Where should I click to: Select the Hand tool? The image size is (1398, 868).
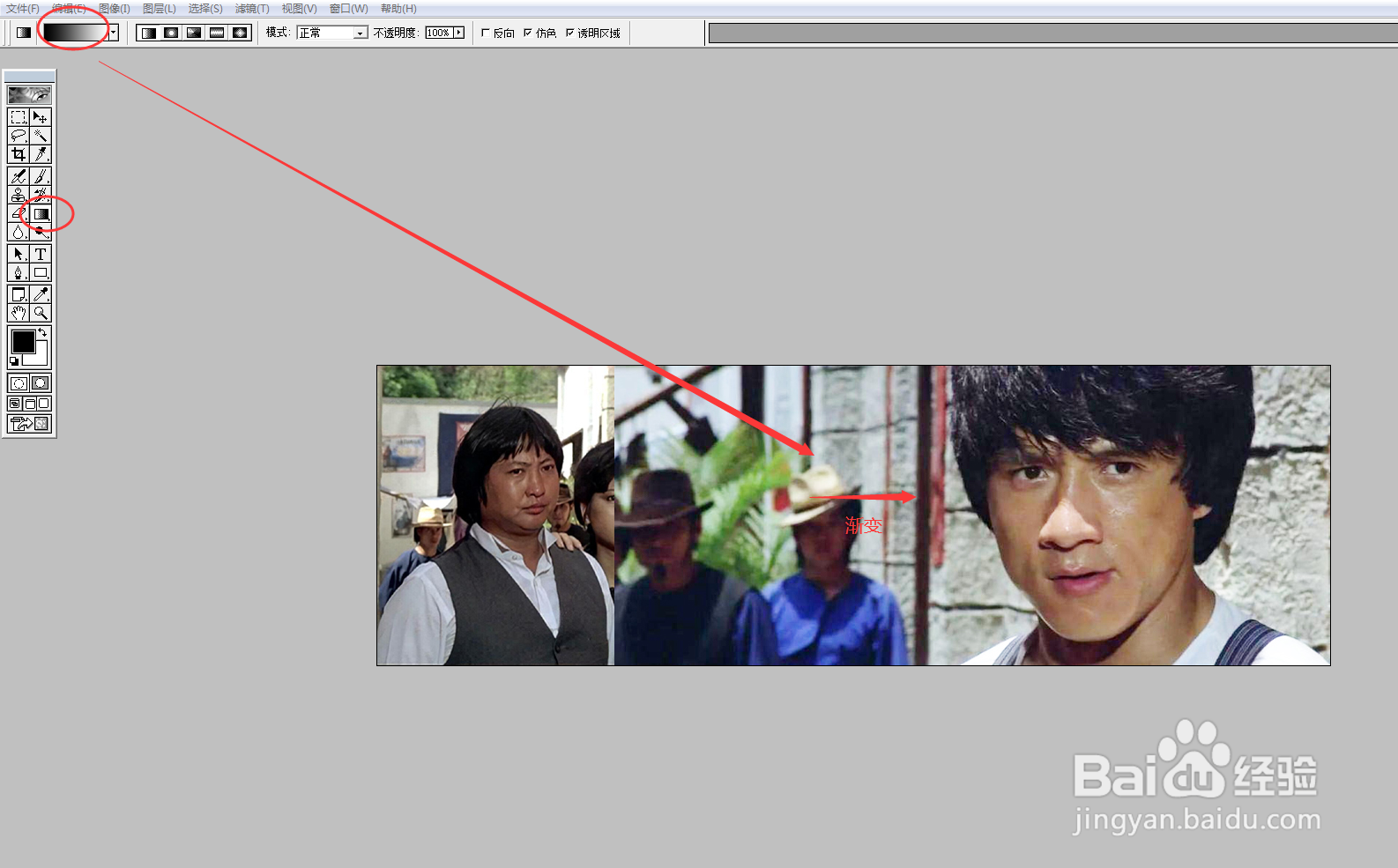[x=19, y=313]
